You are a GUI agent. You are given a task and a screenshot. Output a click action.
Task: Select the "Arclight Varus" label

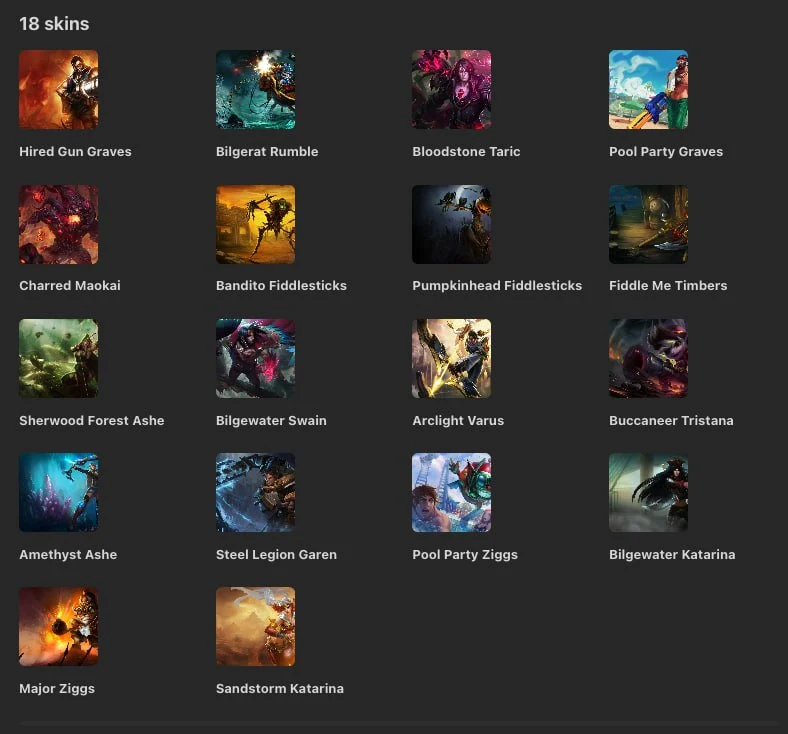click(458, 421)
